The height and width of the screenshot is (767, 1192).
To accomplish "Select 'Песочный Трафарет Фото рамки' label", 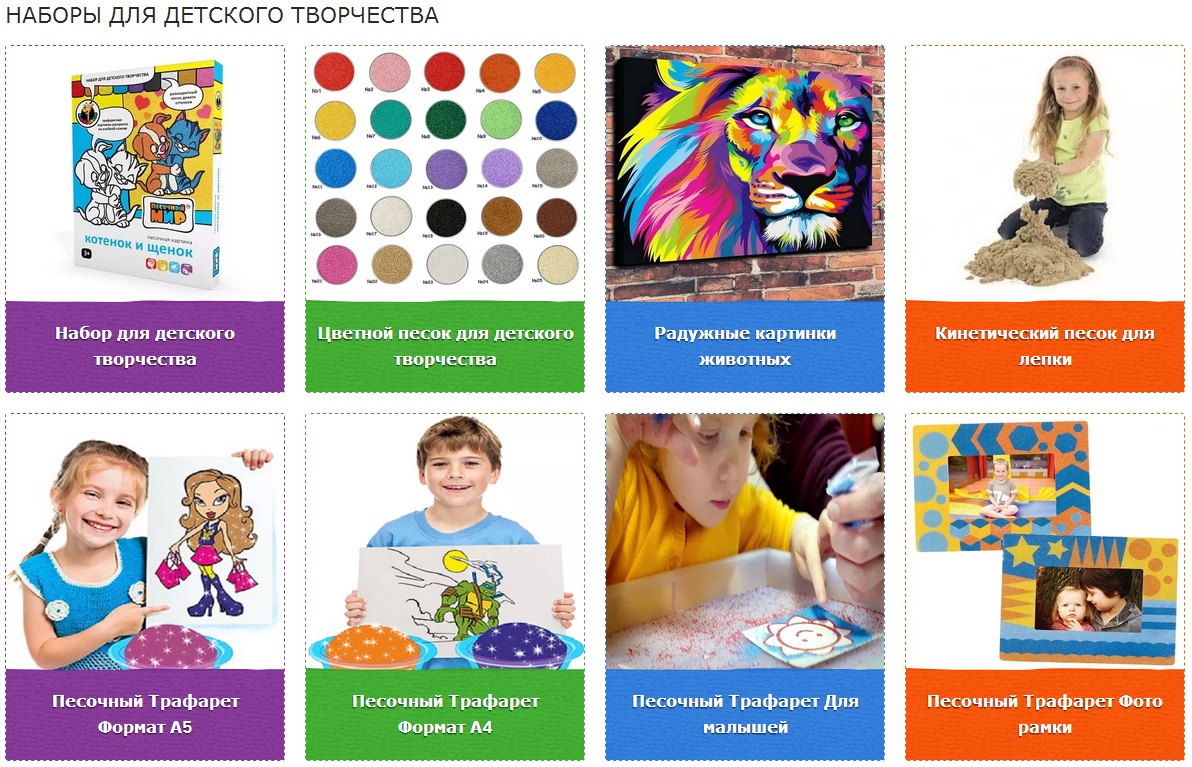I will click(1045, 715).
